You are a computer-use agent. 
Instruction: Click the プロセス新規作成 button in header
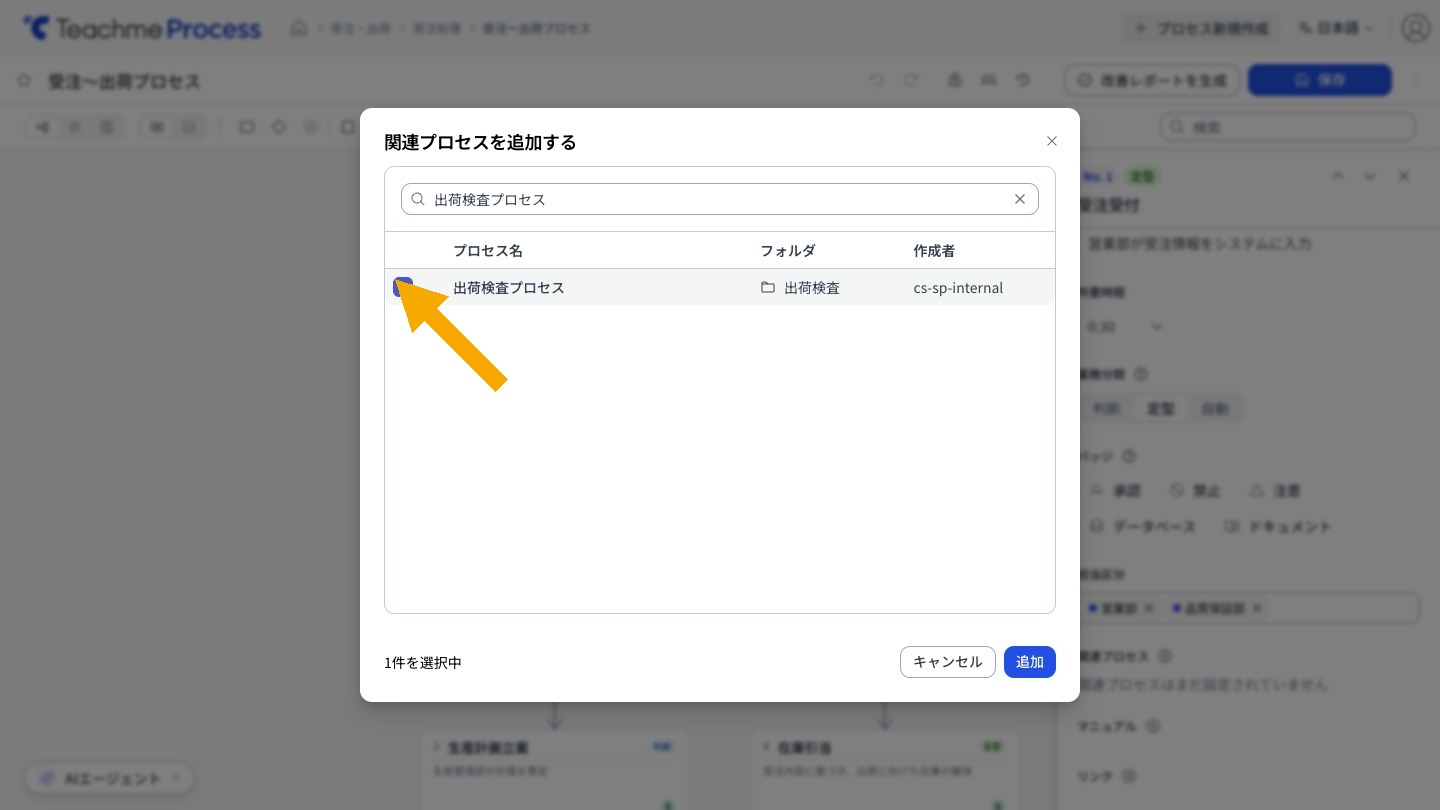[1203, 28]
